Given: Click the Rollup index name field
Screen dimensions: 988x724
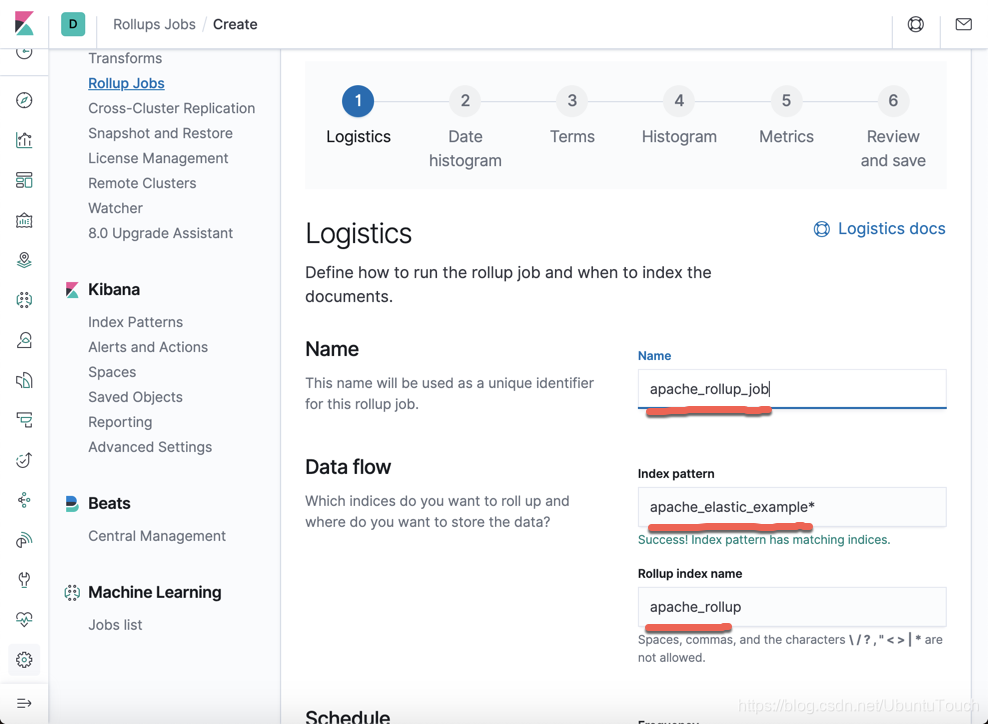Looking at the screenshot, I should click(x=792, y=607).
